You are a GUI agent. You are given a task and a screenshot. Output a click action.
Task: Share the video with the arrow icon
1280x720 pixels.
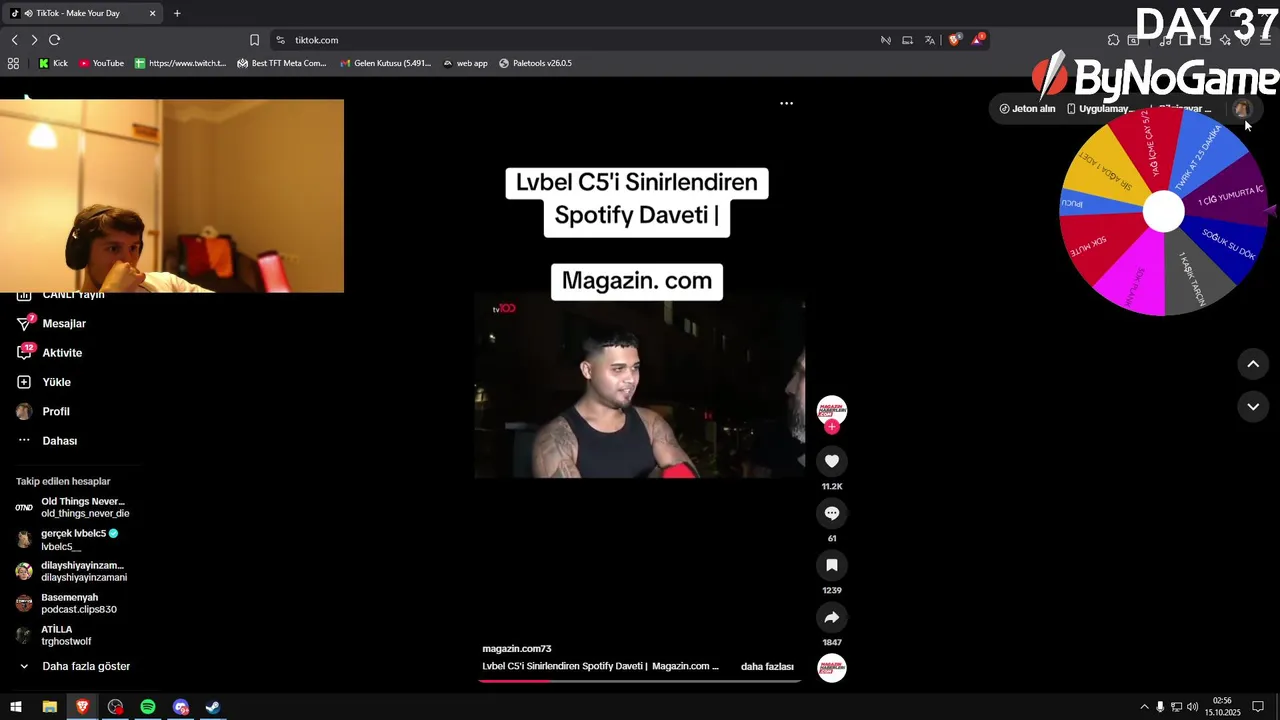coord(832,617)
